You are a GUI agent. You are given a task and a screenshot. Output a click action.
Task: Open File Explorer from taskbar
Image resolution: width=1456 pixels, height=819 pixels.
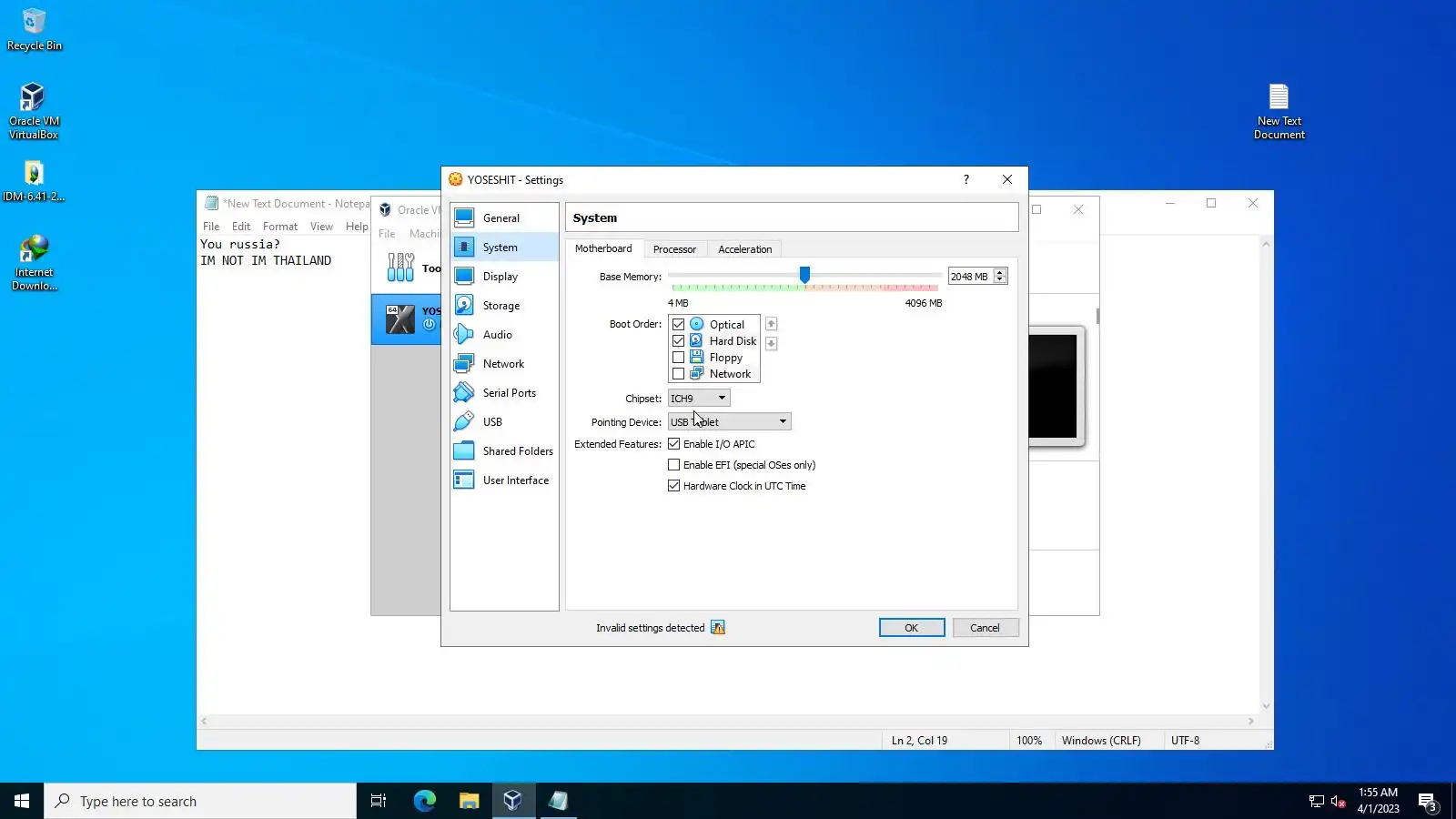coord(469,801)
